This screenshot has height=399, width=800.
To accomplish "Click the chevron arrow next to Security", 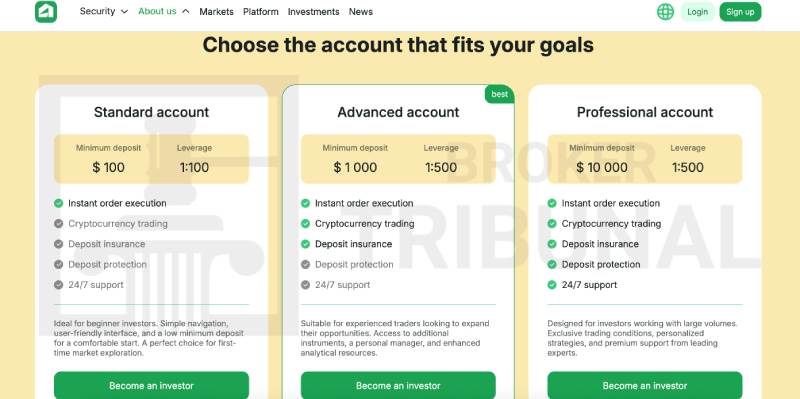I will pos(124,12).
